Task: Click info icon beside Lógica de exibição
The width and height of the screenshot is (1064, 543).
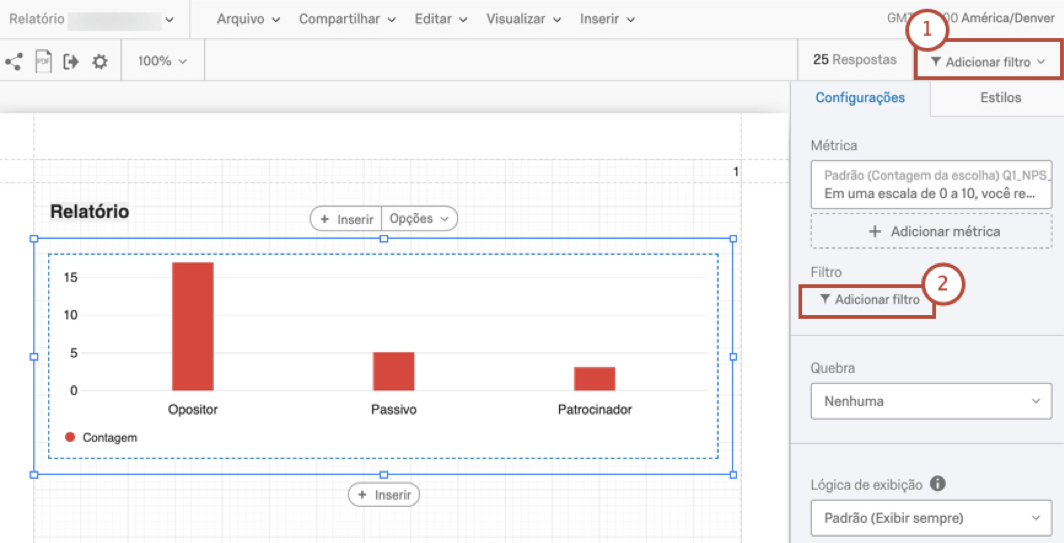Action: (x=938, y=484)
